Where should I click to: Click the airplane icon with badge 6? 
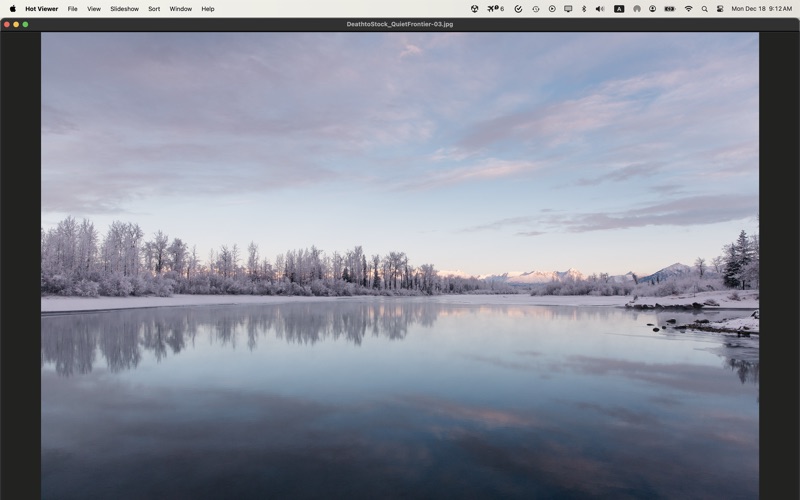pos(495,9)
